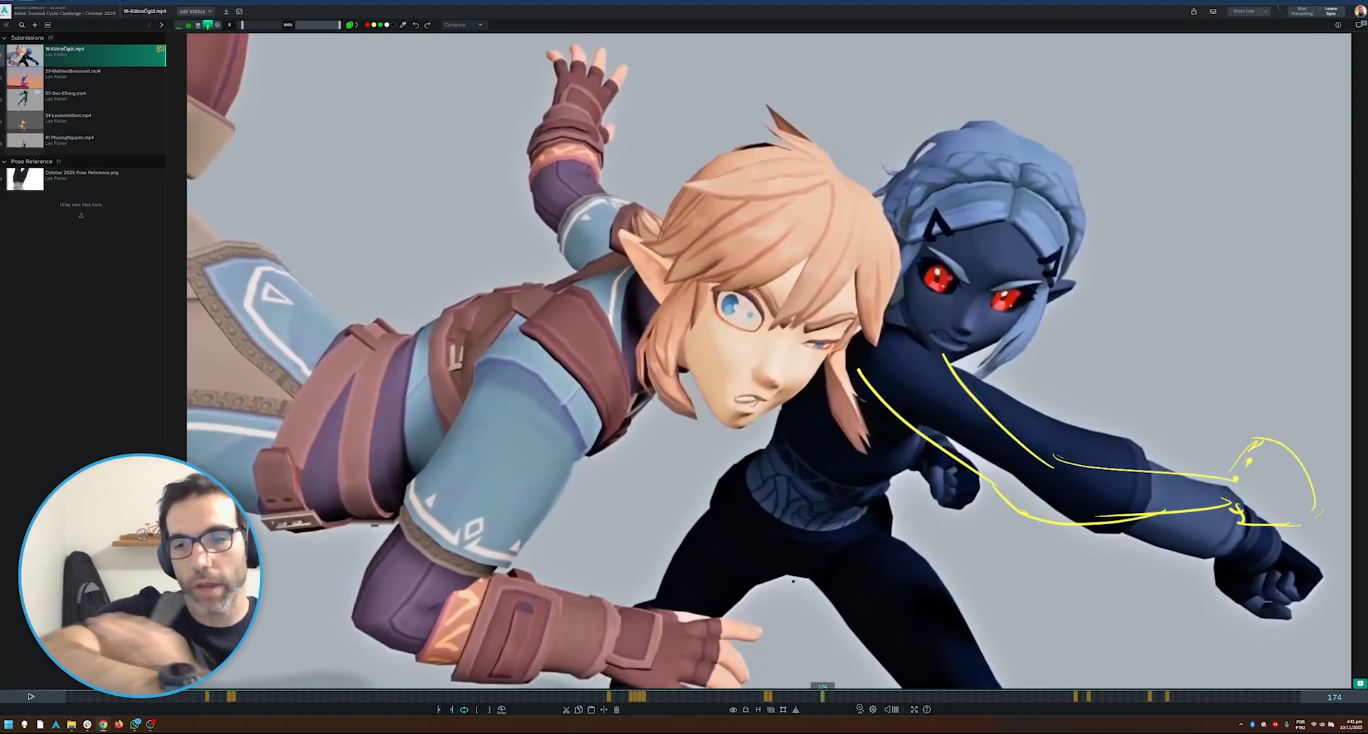1368x734 pixels.
Task: Open the set status dropdown
Action: pyautogui.click(x=196, y=11)
